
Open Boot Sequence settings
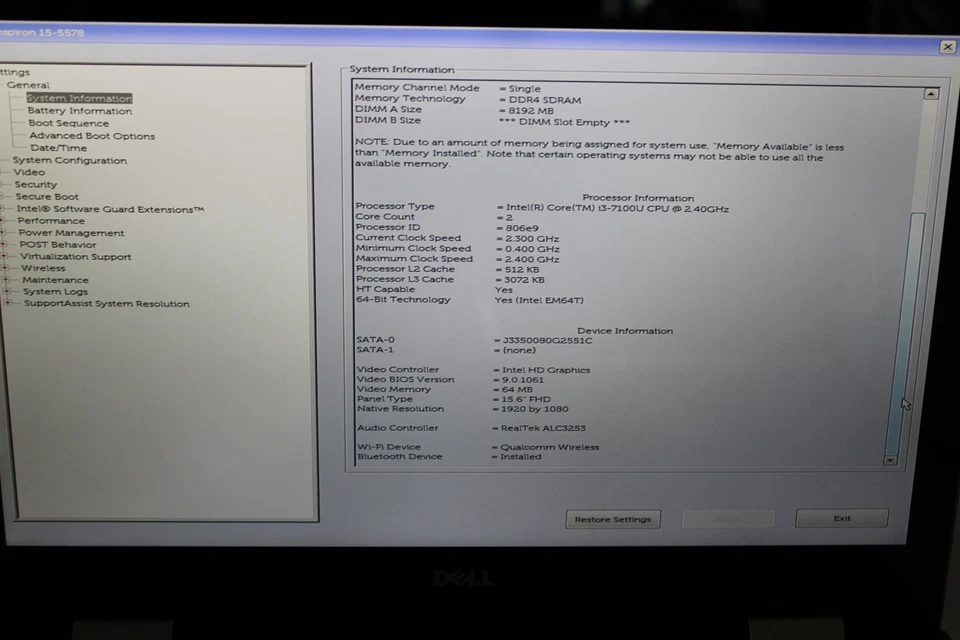(69, 123)
